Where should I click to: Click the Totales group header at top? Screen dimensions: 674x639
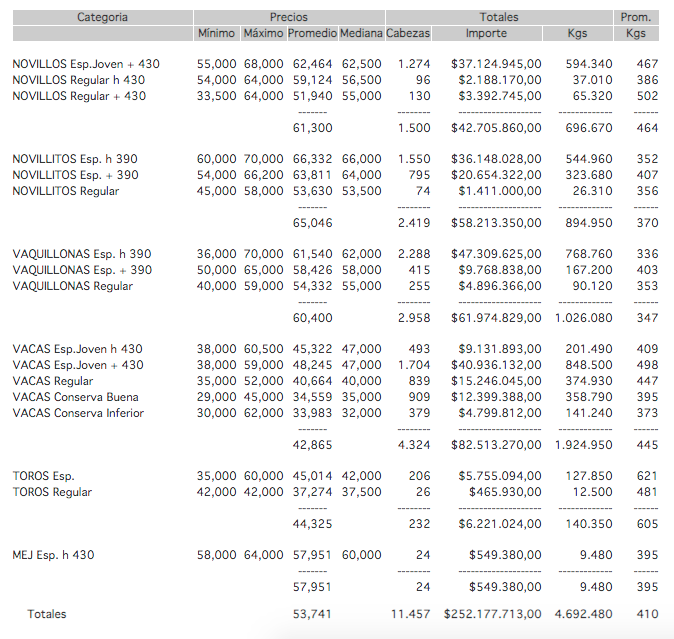point(499,17)
